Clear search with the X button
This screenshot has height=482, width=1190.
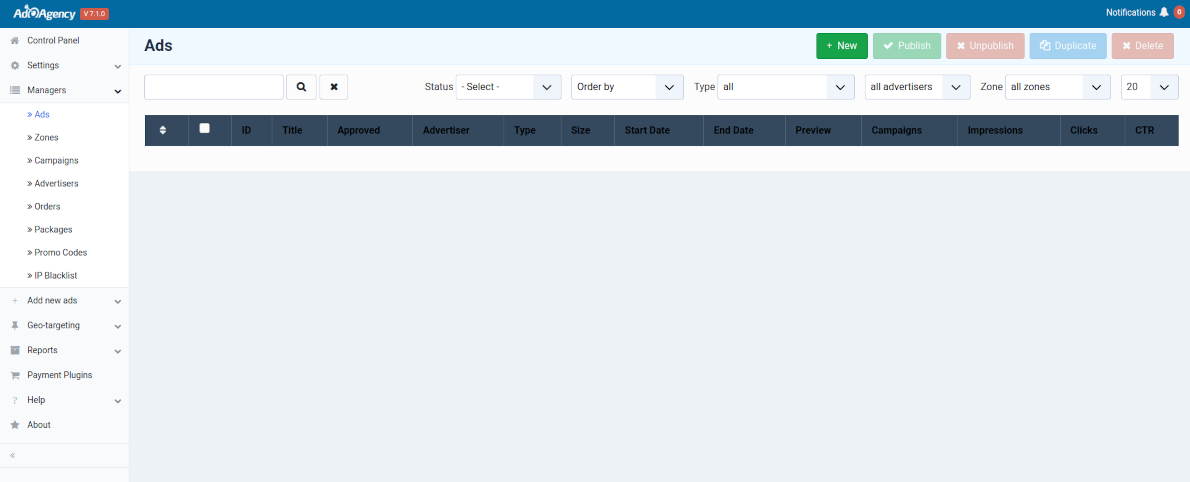coord(334,87)
